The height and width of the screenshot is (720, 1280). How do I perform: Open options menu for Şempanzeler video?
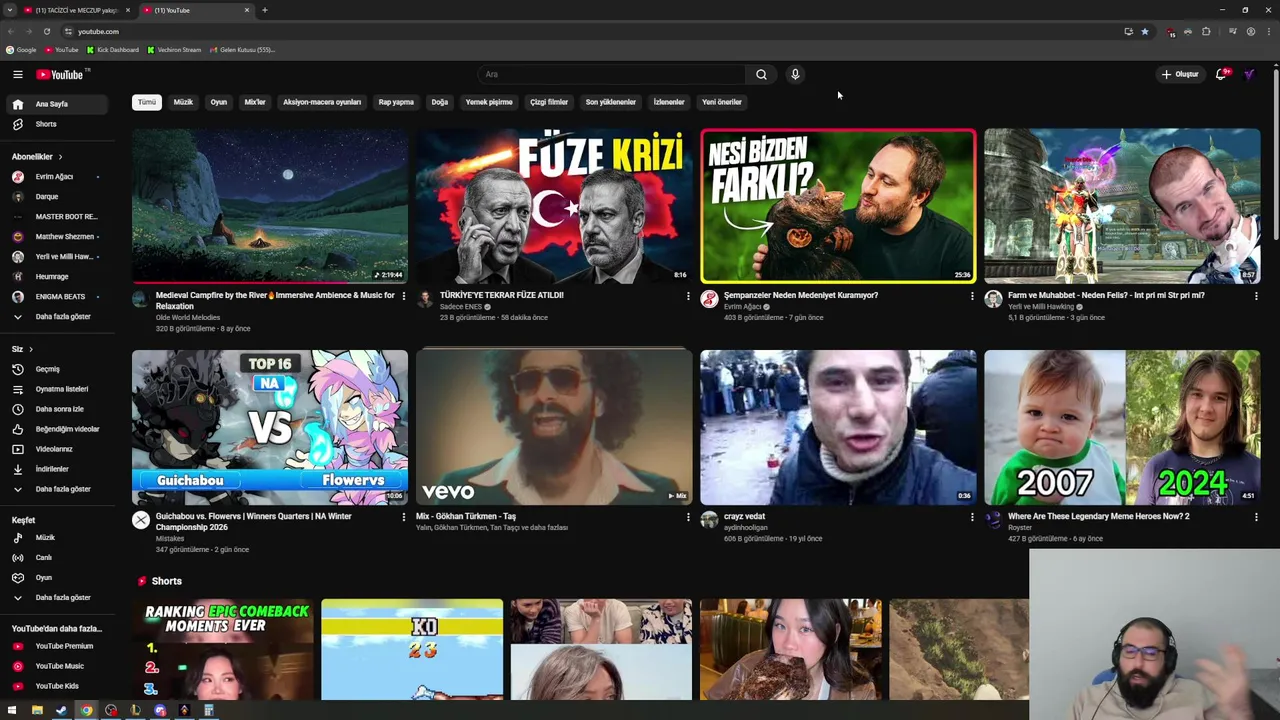(971, 296)
